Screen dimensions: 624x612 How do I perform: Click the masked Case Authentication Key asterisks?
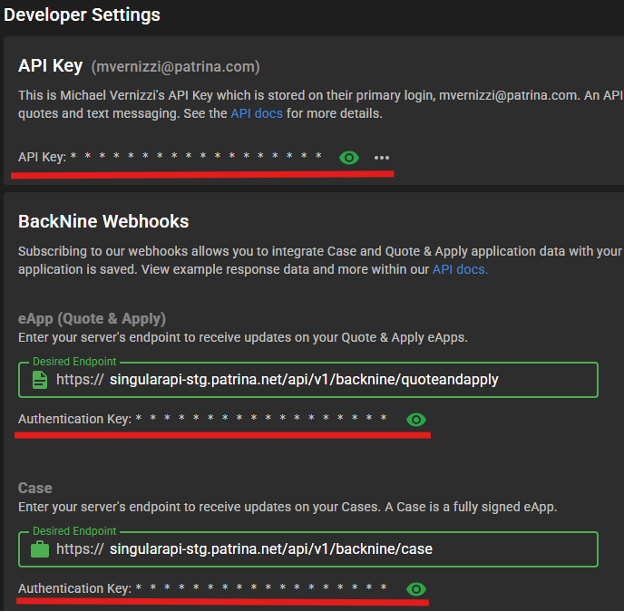click(261, 587)
